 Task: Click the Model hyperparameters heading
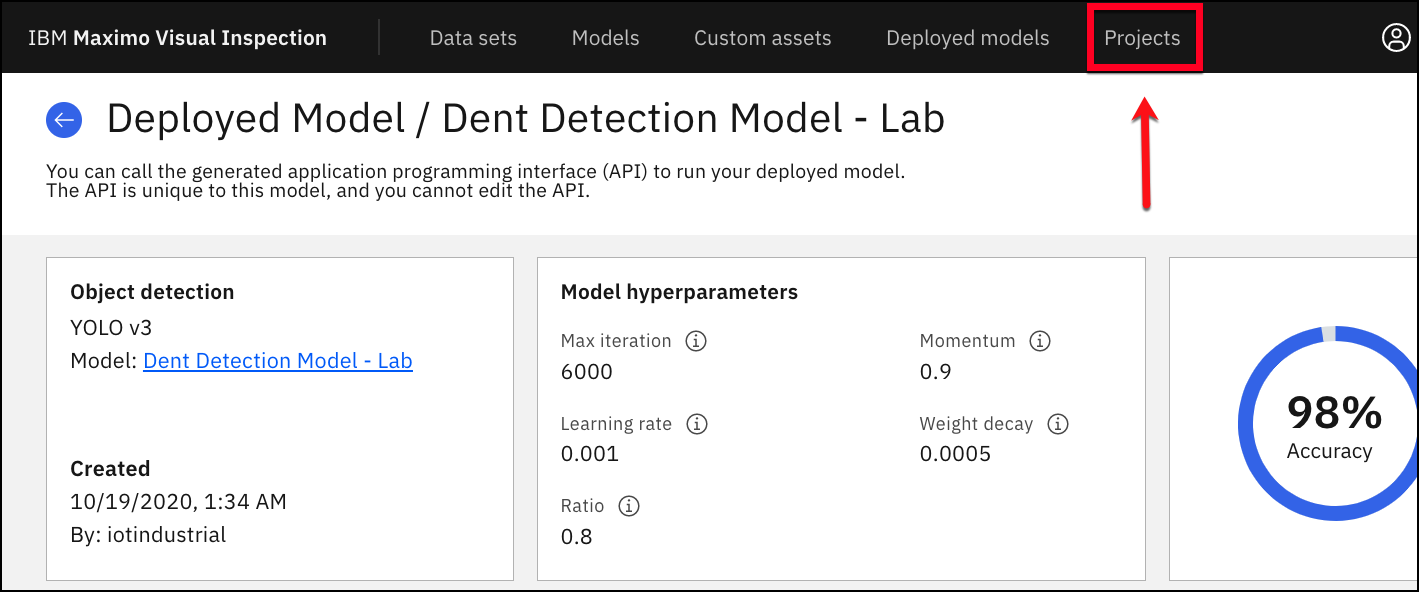(x=679, y=292)
